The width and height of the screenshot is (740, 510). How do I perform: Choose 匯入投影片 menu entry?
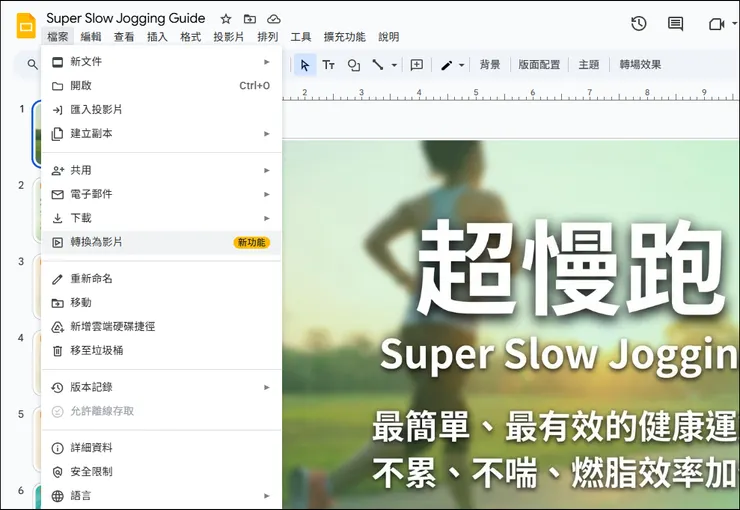[161, 109]
